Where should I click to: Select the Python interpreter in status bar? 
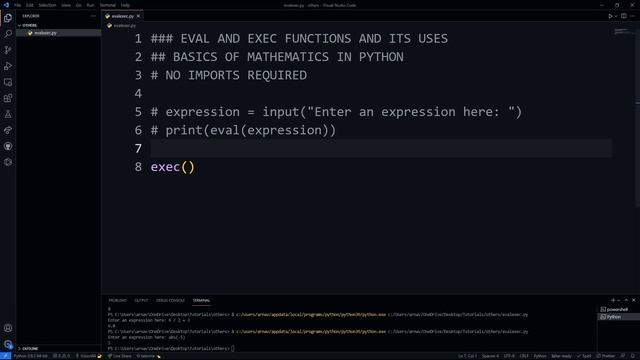tap(31, 356)
